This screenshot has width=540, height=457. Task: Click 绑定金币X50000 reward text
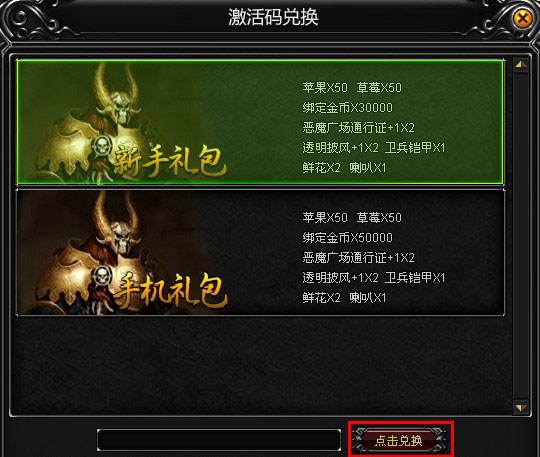[x=347, y=238]
